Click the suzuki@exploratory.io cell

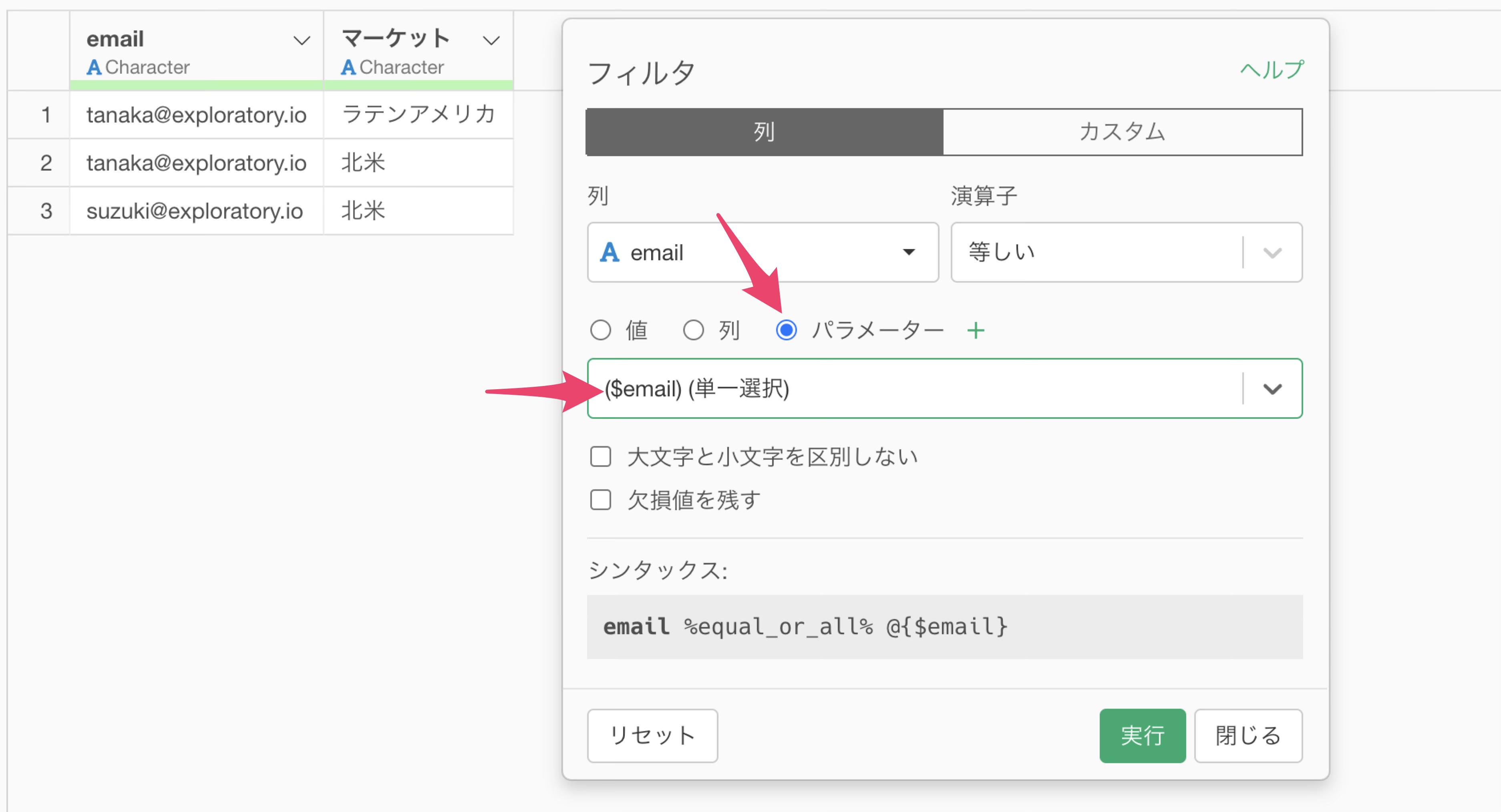(x=195, y=211)
